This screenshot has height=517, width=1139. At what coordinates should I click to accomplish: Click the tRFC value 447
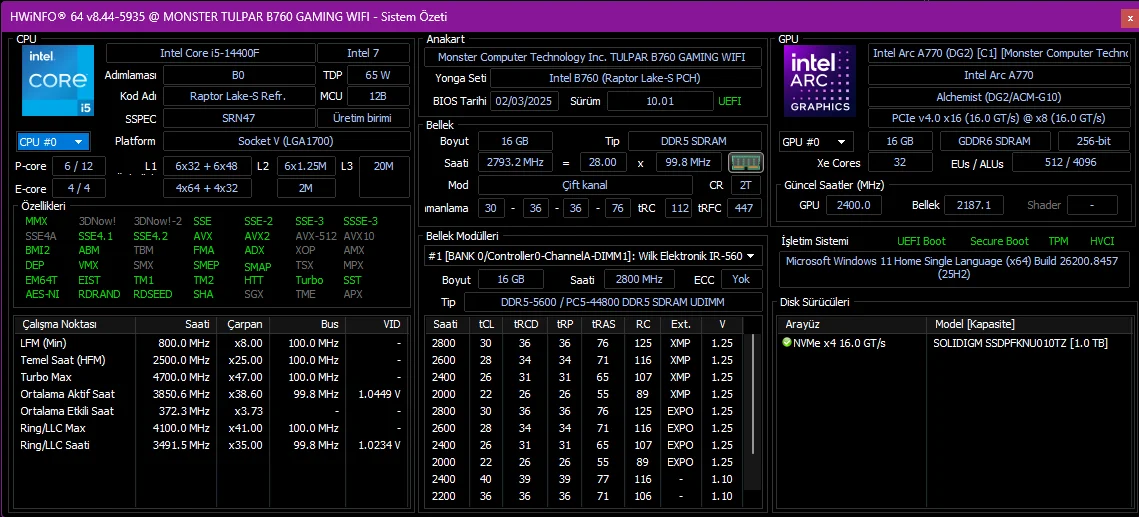pos(743,208)
